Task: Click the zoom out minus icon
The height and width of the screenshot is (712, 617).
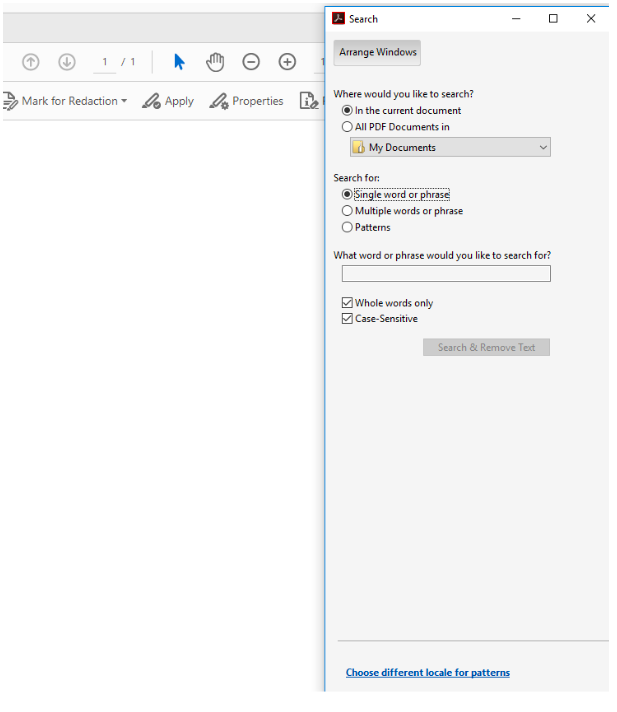Action: (251, 62)
